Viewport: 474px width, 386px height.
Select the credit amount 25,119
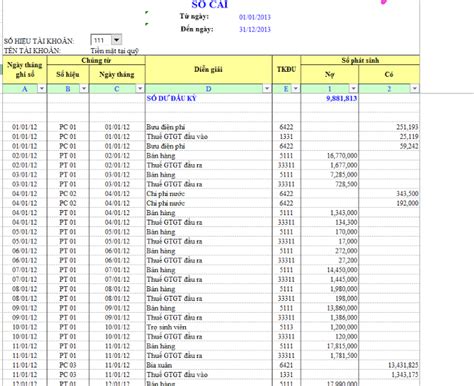click(409, 136)
